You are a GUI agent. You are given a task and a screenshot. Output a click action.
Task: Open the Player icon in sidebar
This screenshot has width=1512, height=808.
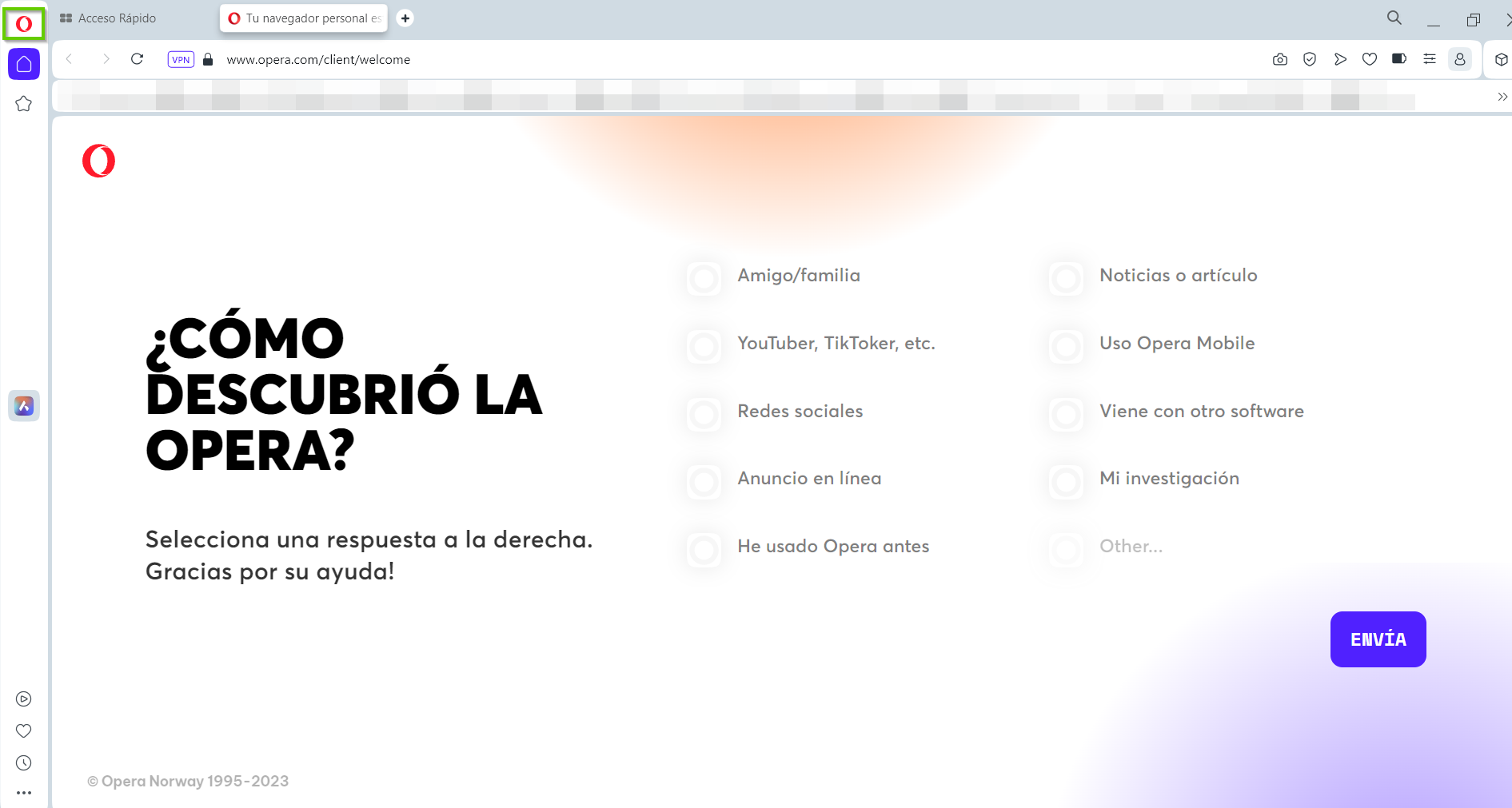pos(24,699)
